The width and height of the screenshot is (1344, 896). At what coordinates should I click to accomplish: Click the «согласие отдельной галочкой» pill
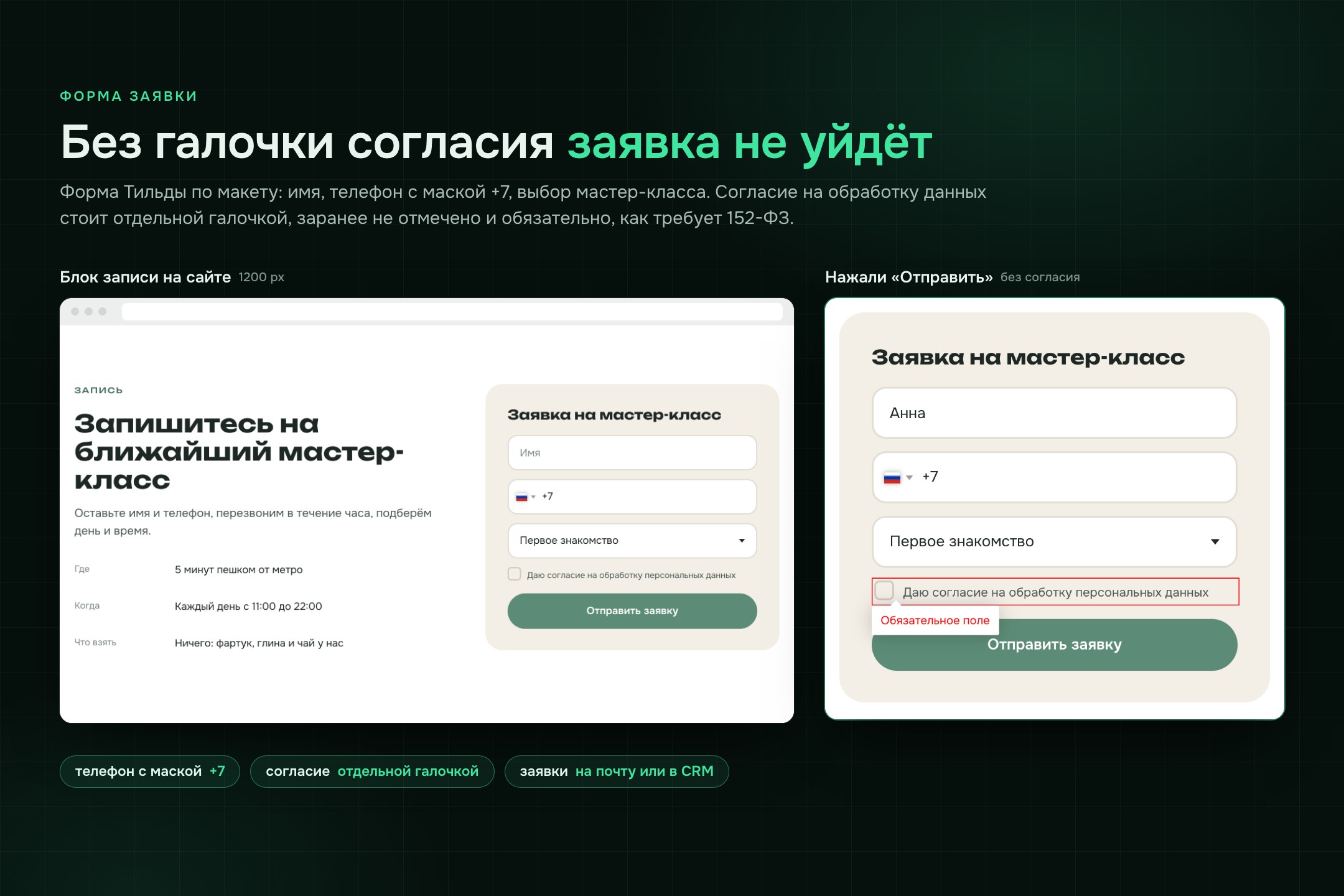[372, 772]
